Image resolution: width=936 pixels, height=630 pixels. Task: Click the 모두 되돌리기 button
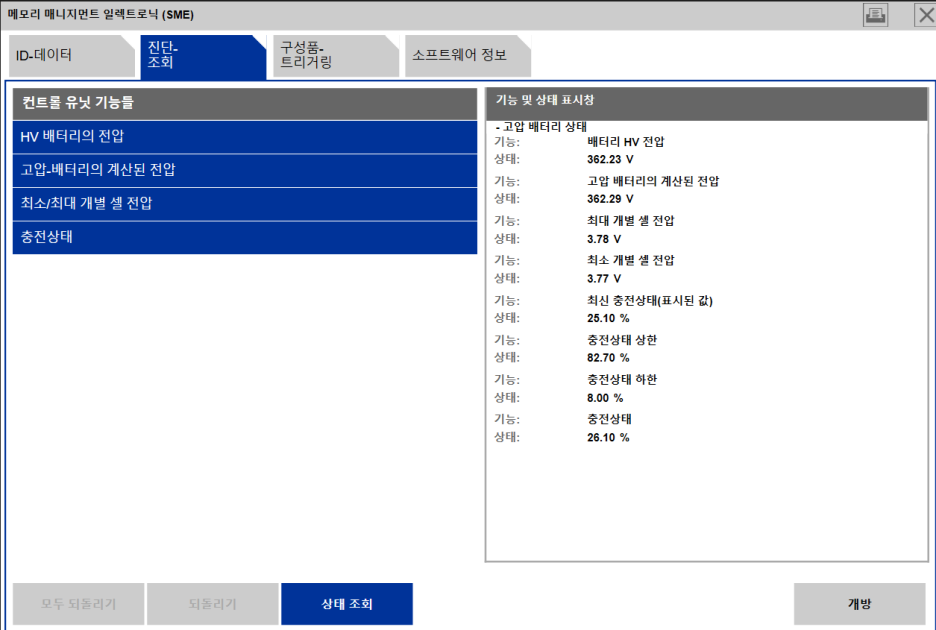pyautogui.click(x=78, y=604)
